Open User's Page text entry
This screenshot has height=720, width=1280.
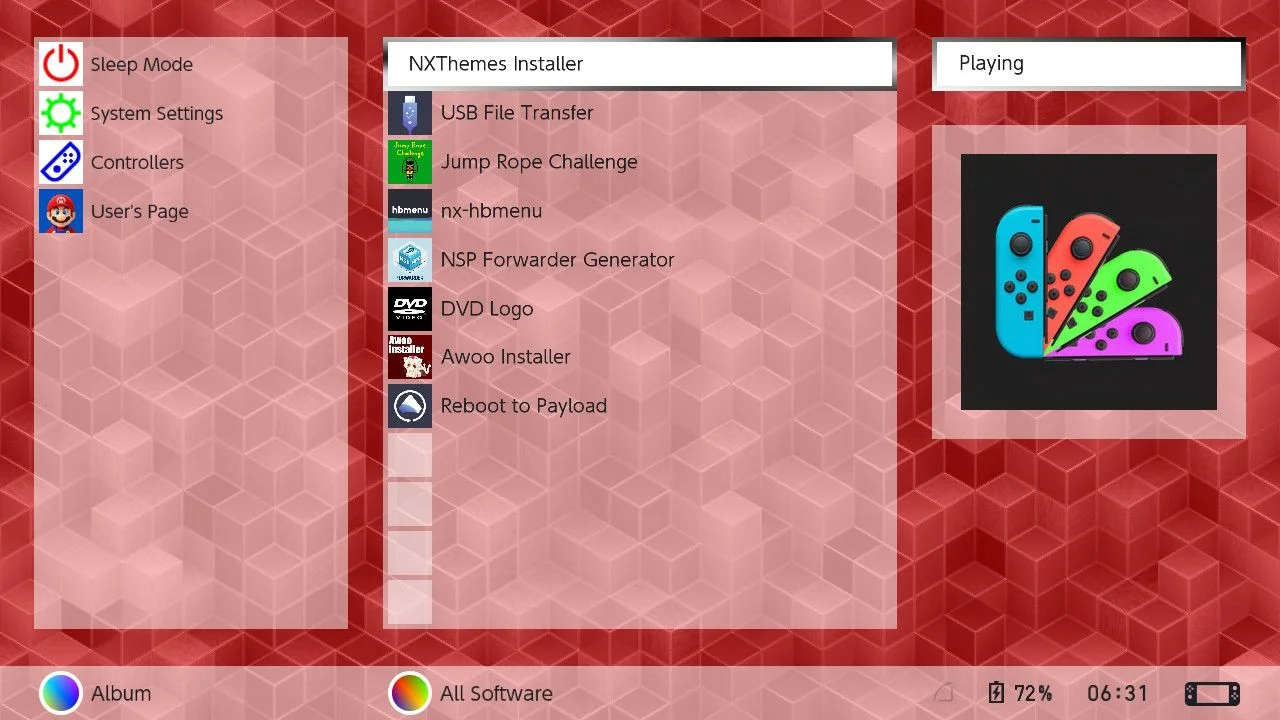click(140, 212)
